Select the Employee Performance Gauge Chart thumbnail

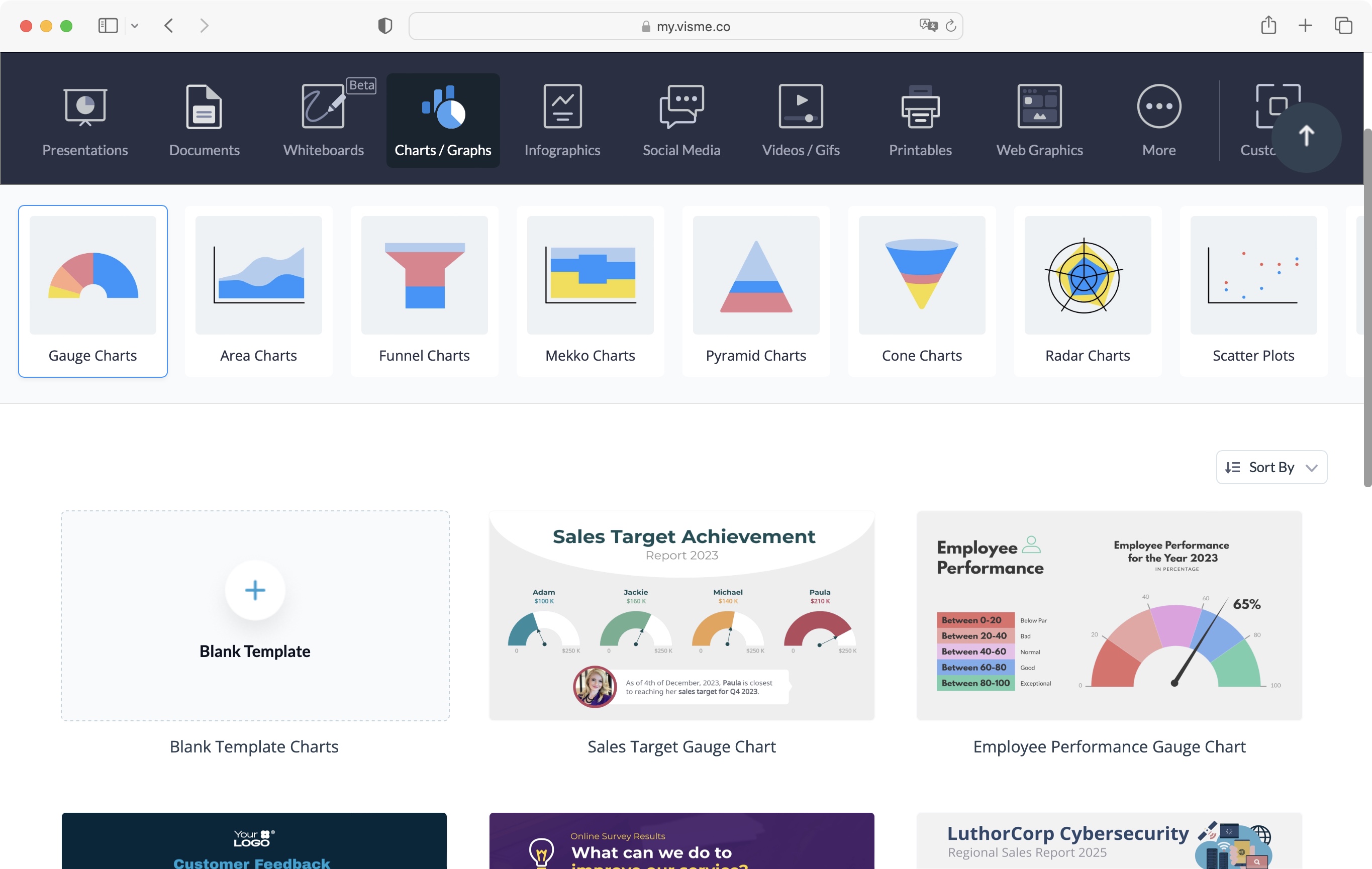1109,614
